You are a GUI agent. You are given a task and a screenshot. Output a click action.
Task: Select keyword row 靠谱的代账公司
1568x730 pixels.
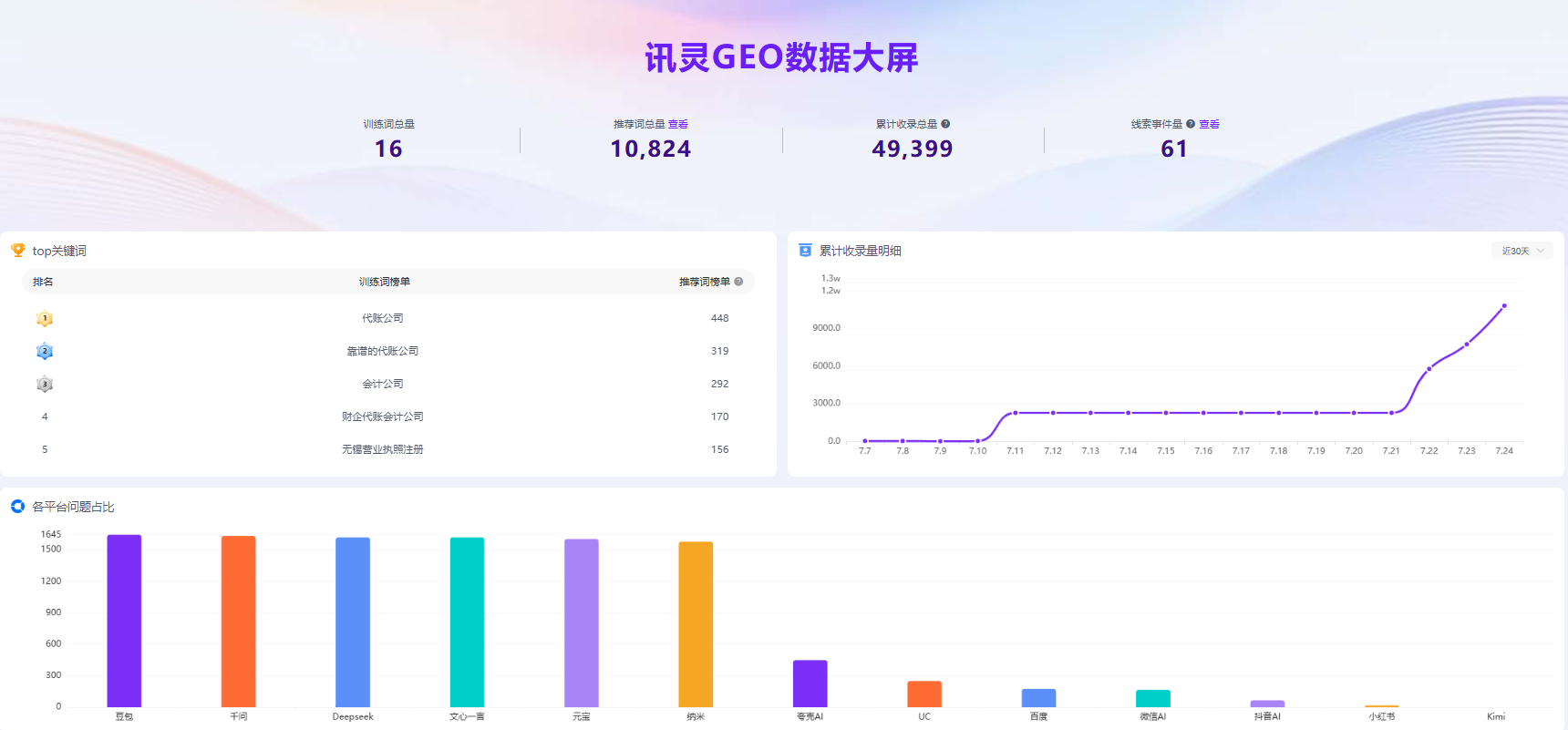pyautogui.click(x=388, y=351)
